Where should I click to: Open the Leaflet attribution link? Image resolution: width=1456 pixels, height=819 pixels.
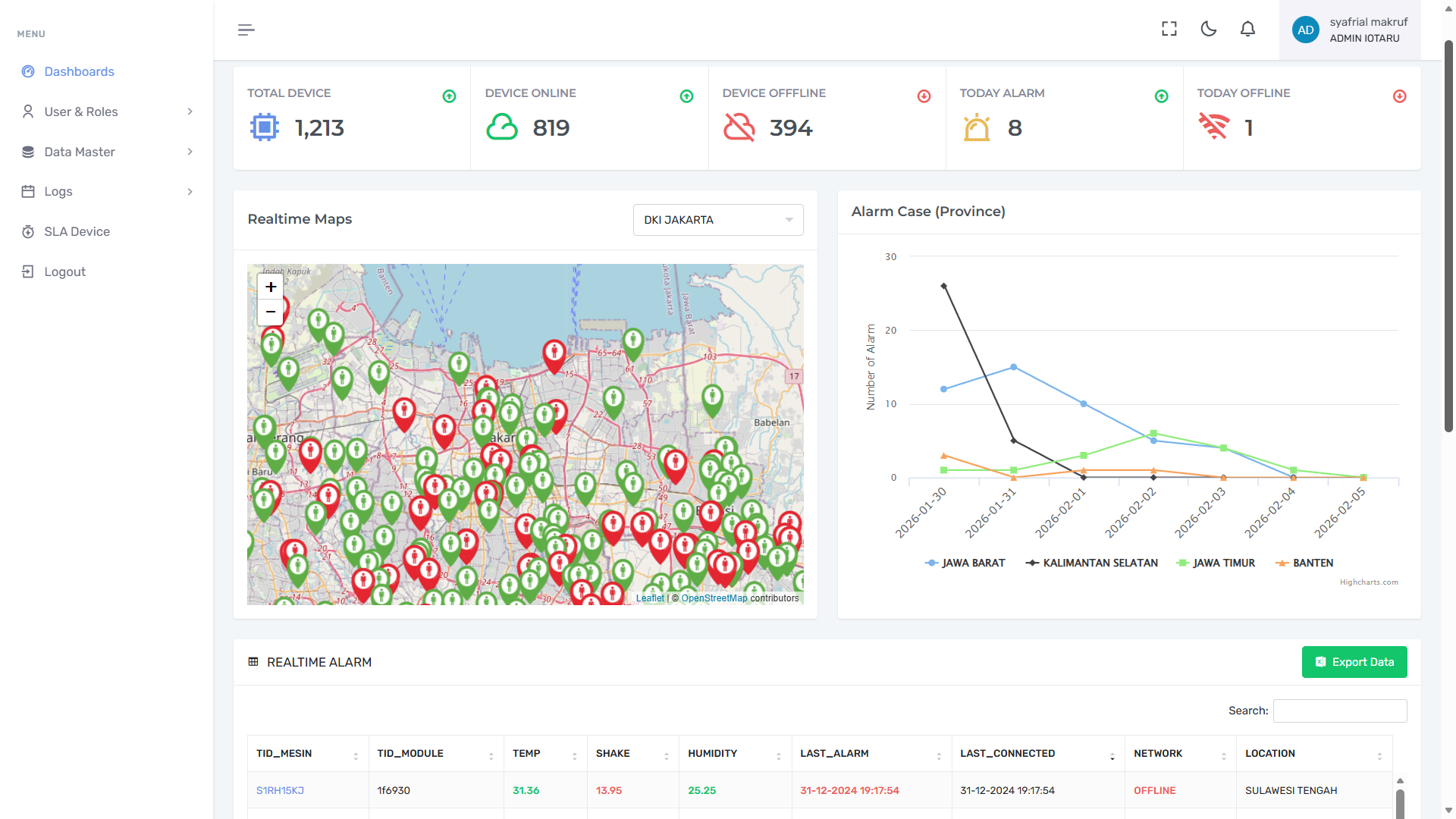[650, 598]
